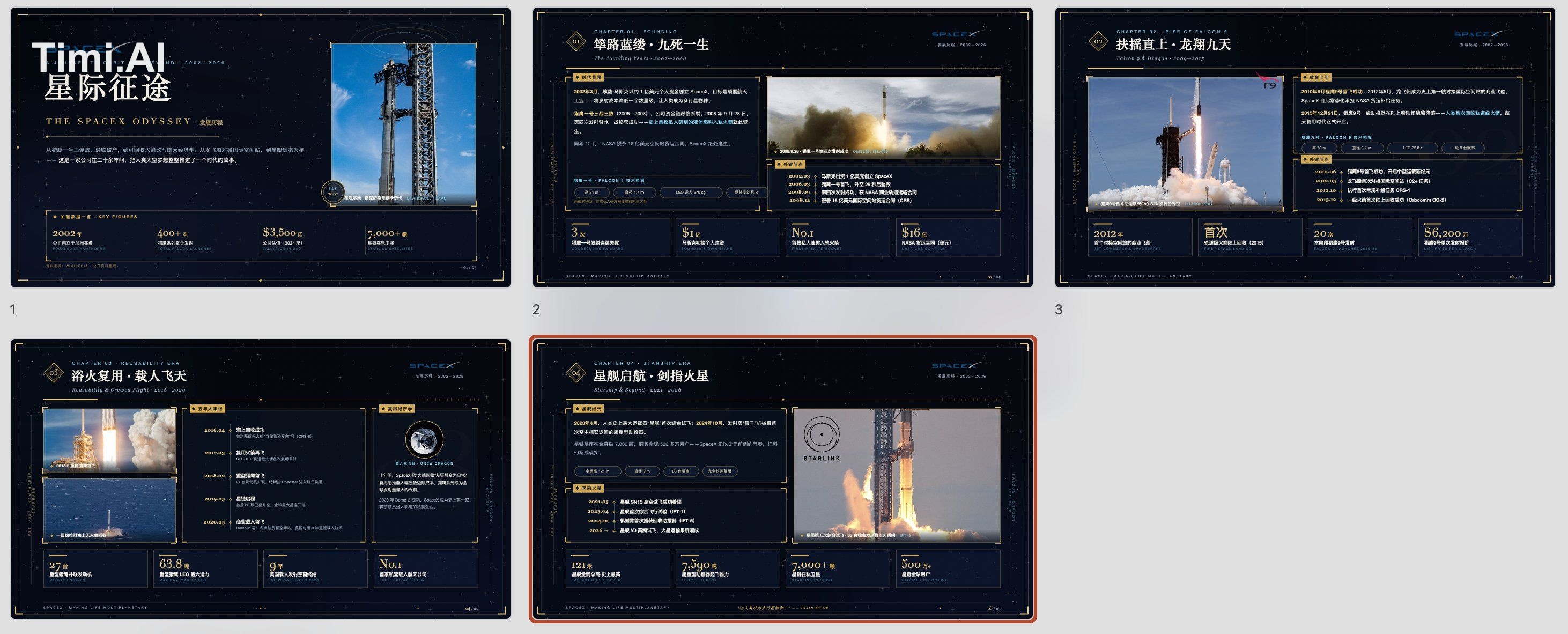Select slide 2 thumbnail 筚路蓝缕 · 九死一生
The width and height of the screenshot is (1568, 634).
(x=783, y=148)
